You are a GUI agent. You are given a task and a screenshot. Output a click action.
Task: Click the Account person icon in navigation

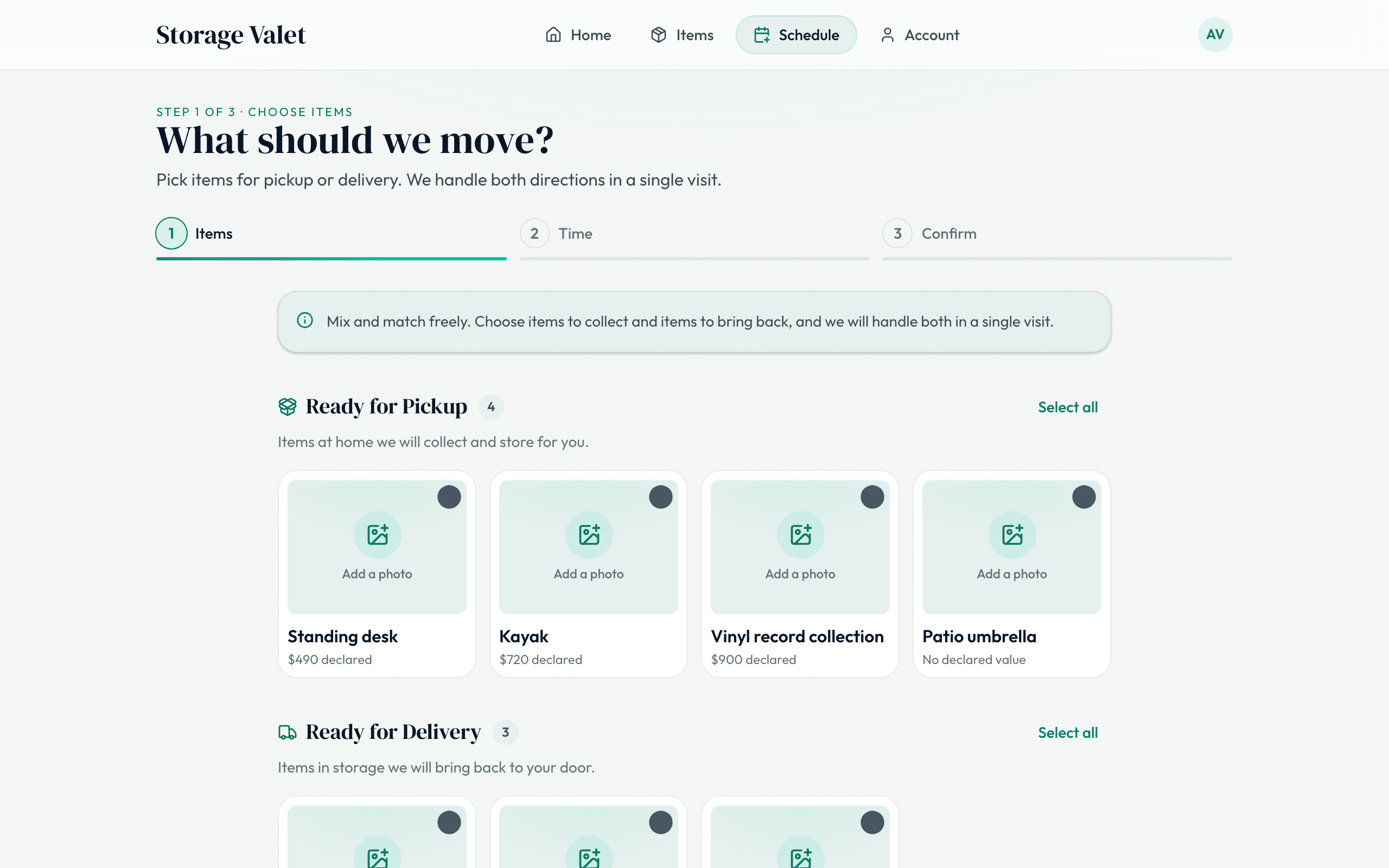click(887, 35)
